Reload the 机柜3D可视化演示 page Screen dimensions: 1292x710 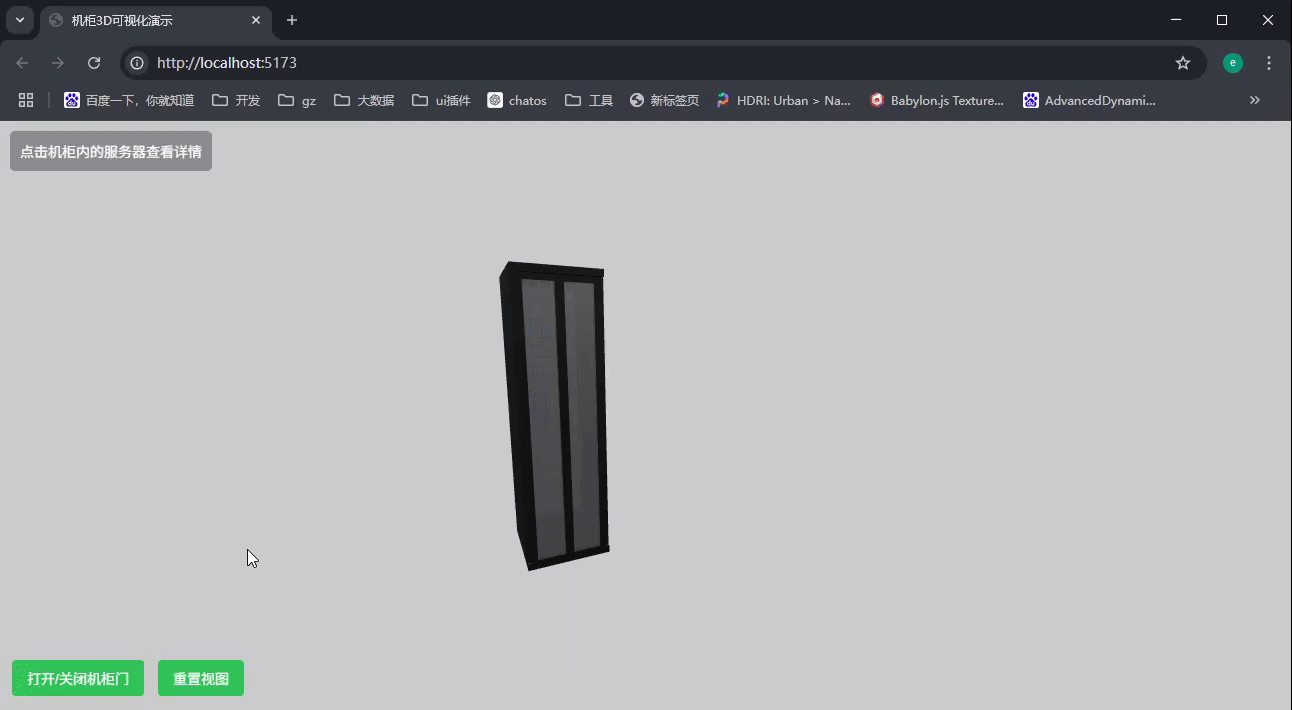point(93,62)
